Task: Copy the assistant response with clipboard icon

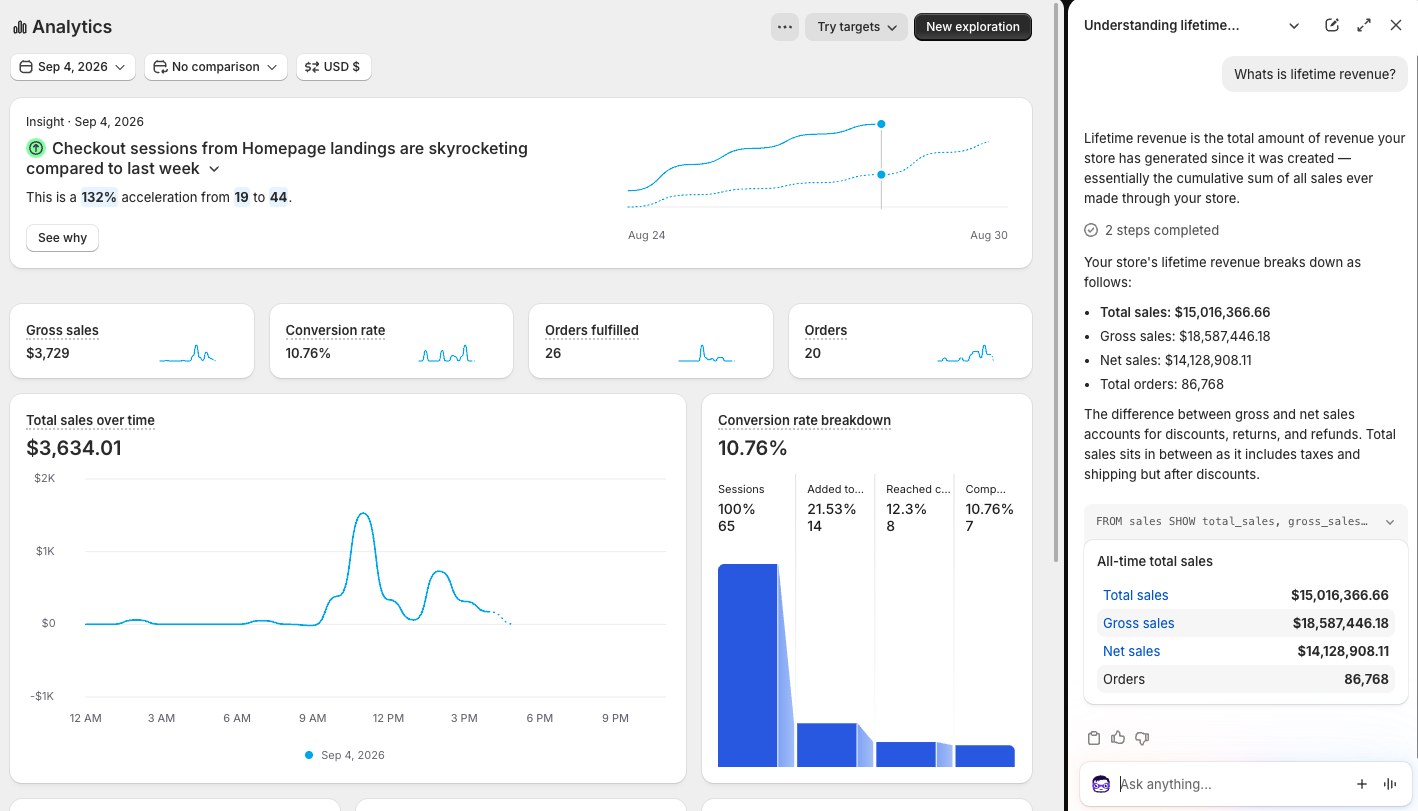Action: pyautogui.click(x=1094, y=738)
